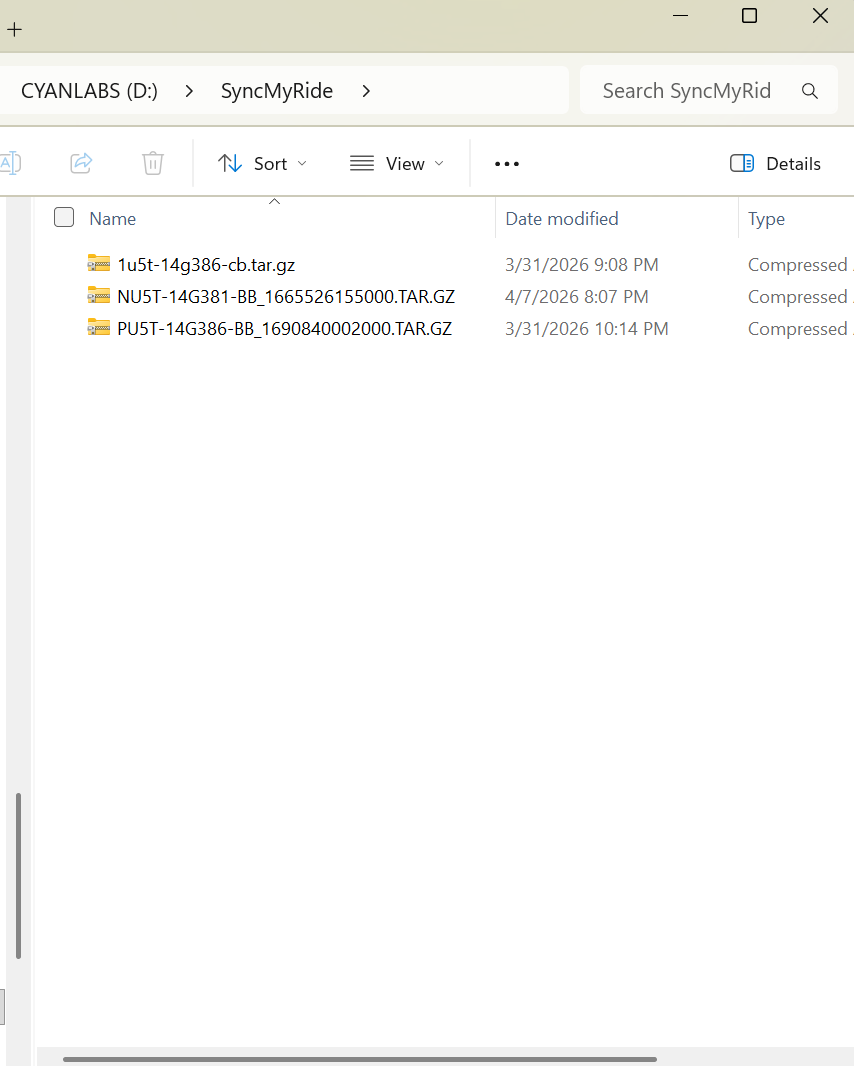Click the Type column header
The image size is (854, 1066).
pyautogui.click(x=767, y=218)
